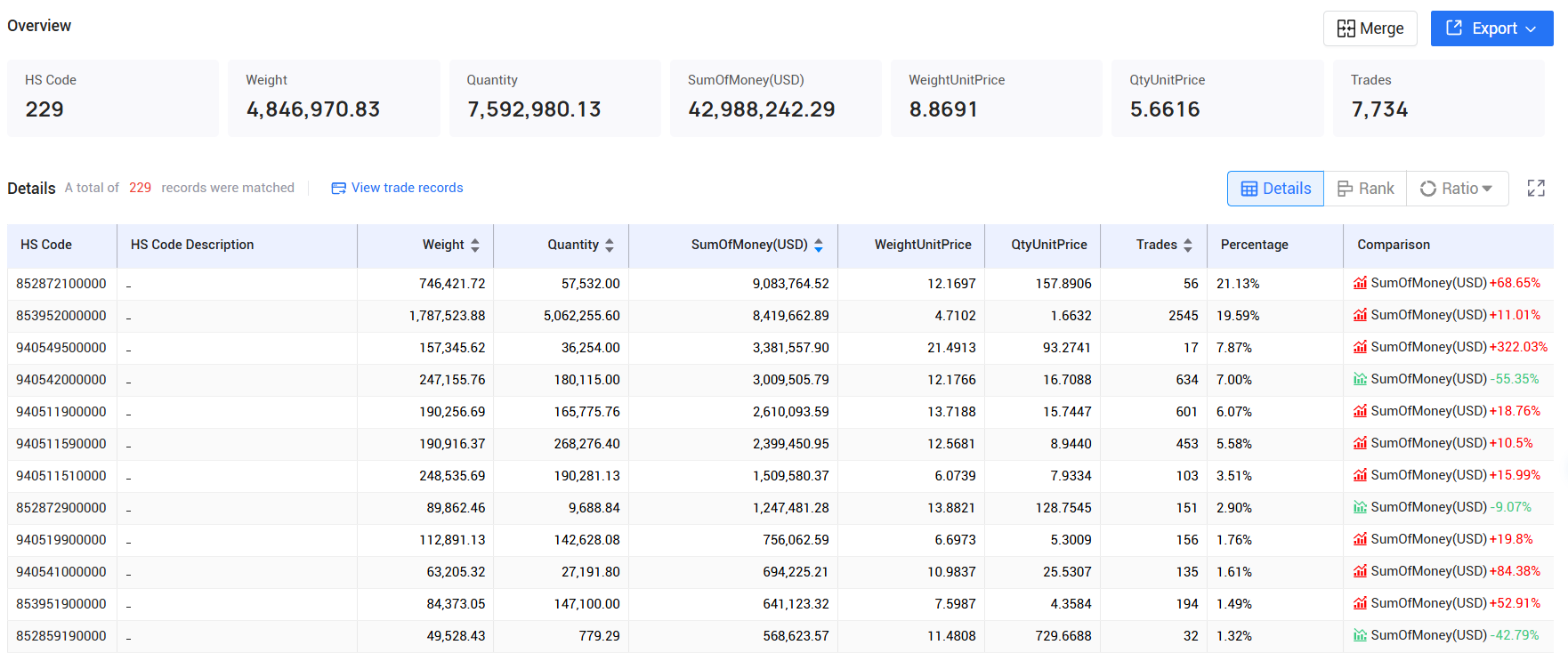Sort by SumOfMoney(USD) column arrows
Image resolution: width=1568 pixels, height=653 pixels.
click(819, 245)
